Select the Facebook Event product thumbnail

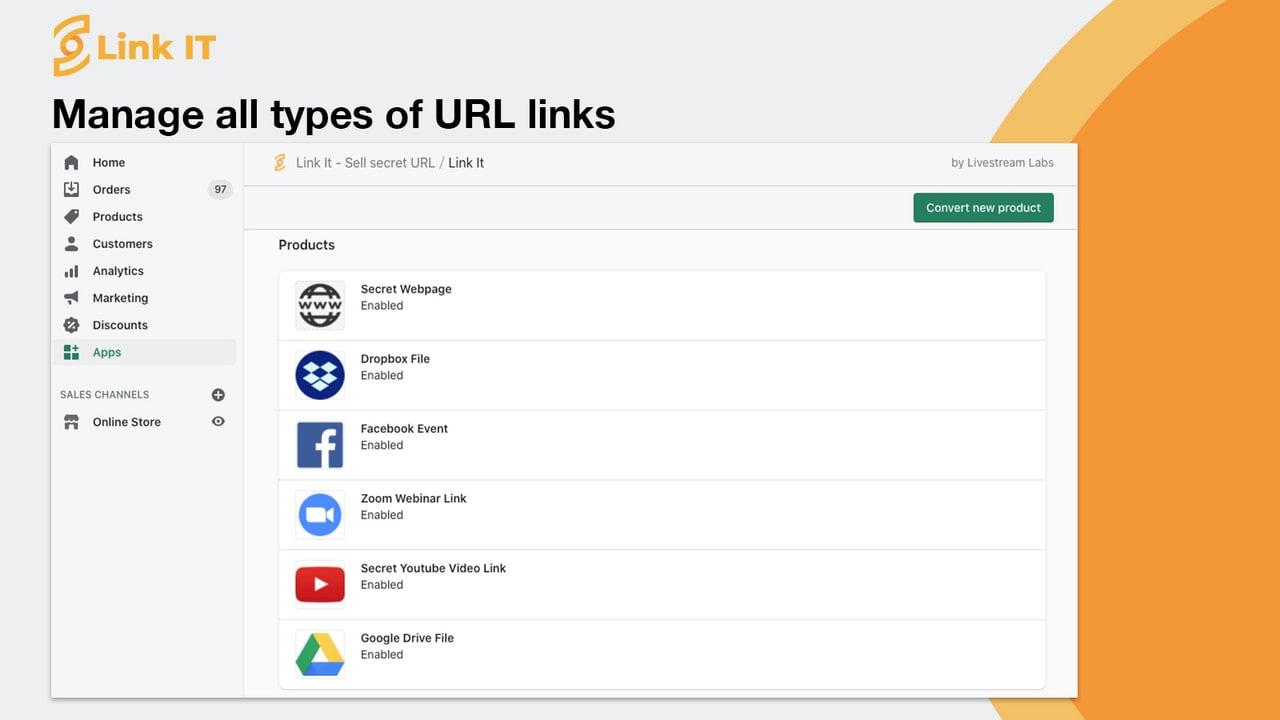[x=320, y=445]
